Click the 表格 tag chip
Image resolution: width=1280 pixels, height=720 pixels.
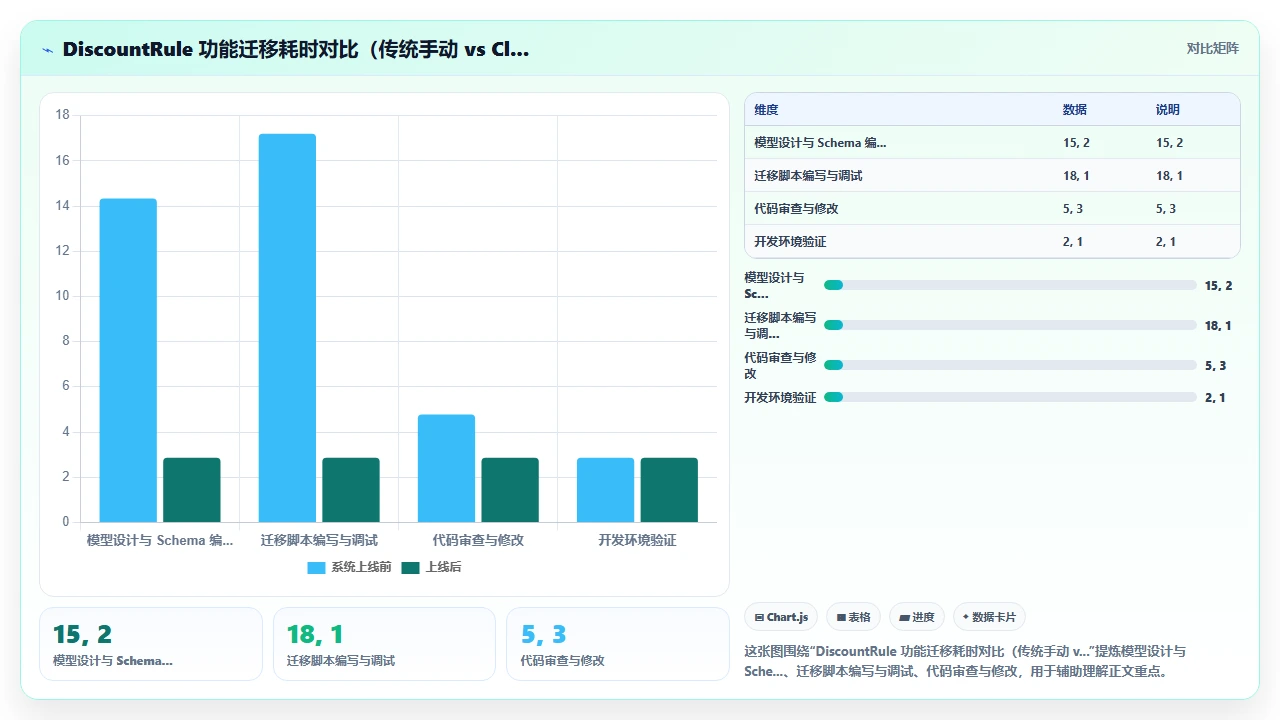[x=853, y=617]
